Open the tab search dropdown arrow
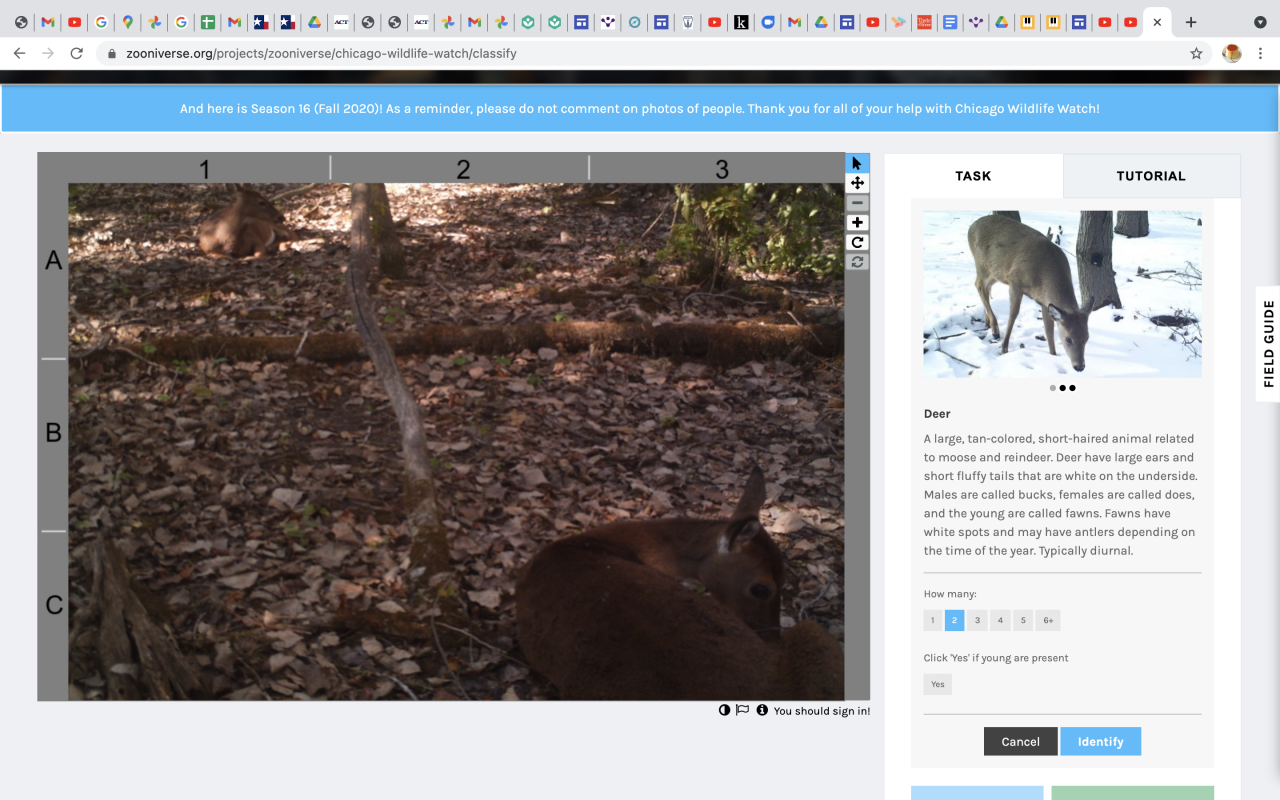The width and height of the screenshot is (1280, 800). (1260, 22)
